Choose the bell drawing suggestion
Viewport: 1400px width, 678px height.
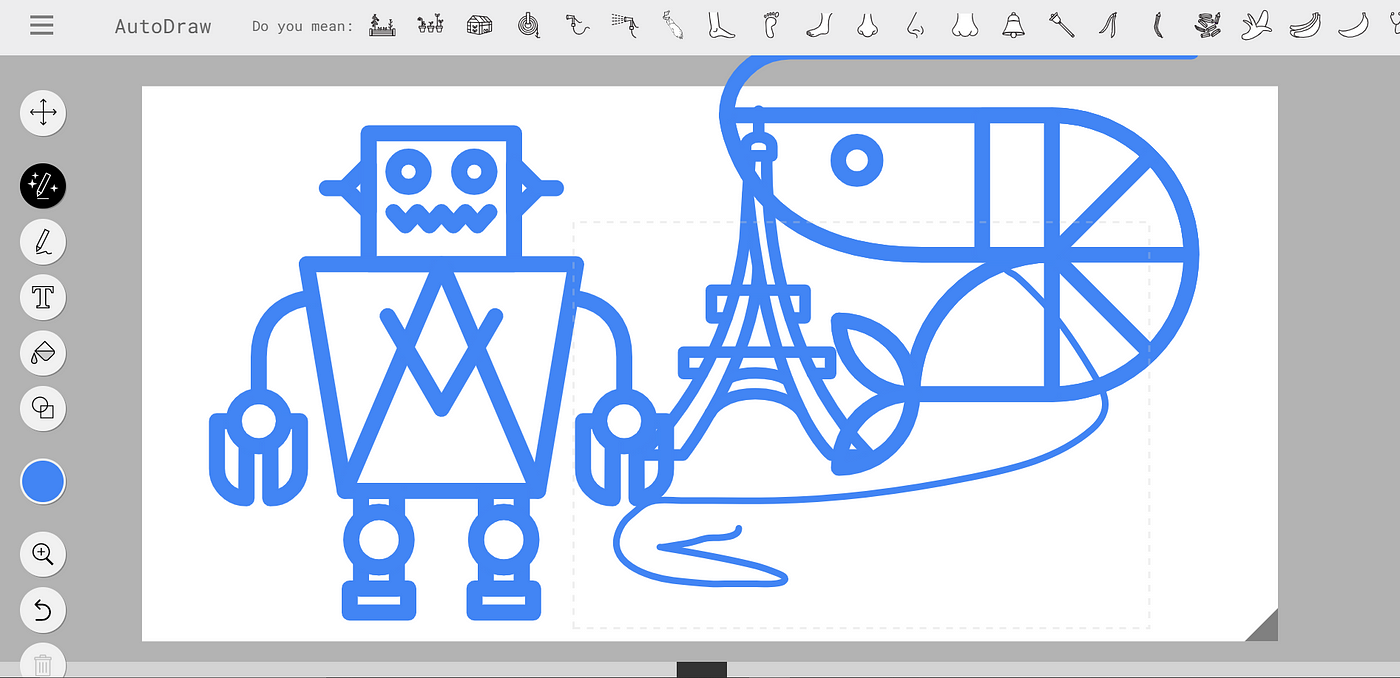[x=1014, y=25]
